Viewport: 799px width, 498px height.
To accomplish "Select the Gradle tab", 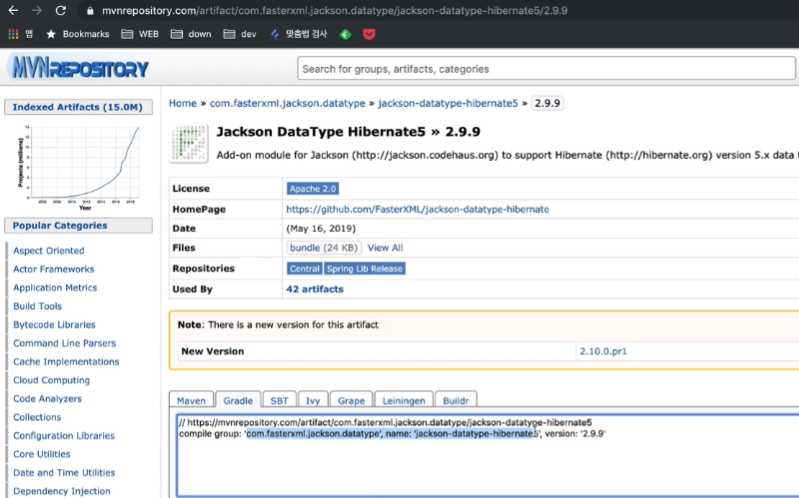I will pyautogui.click(x=238, y=401).
